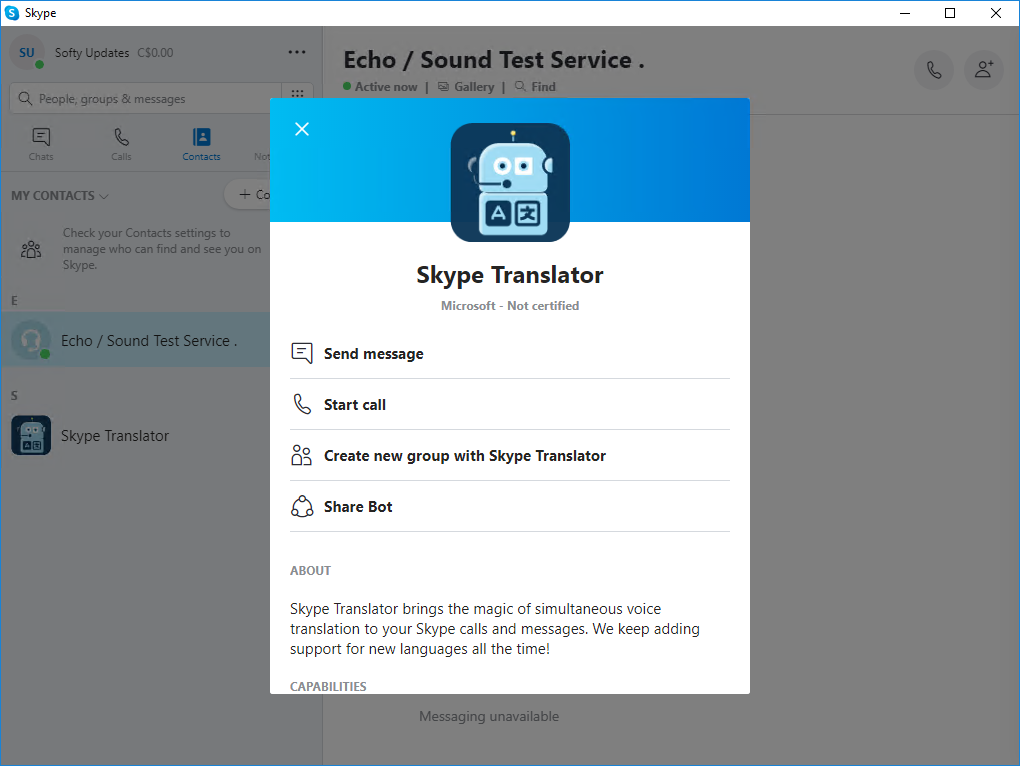This screenshot has width=1020, height=766.
Task: Maximize the Skype window
Action: tap(950, 13)
